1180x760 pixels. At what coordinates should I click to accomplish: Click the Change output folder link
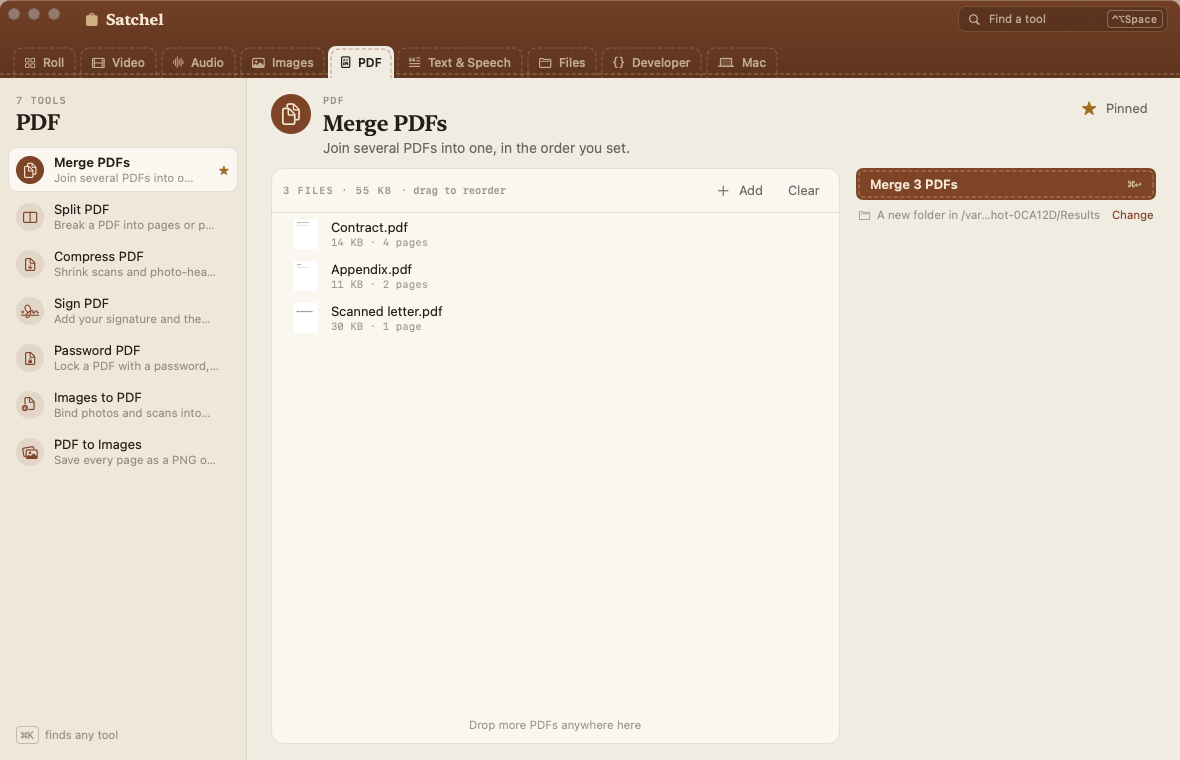[x=1132, y=215]
